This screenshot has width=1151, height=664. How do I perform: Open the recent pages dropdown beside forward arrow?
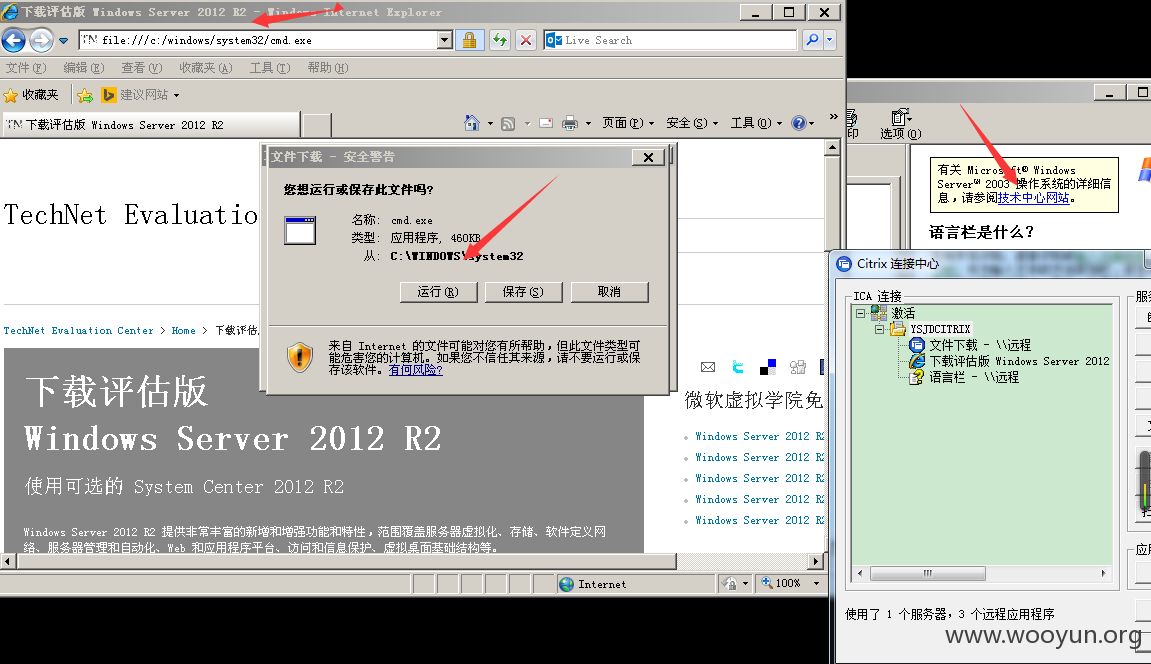click(x=63, y=41)
